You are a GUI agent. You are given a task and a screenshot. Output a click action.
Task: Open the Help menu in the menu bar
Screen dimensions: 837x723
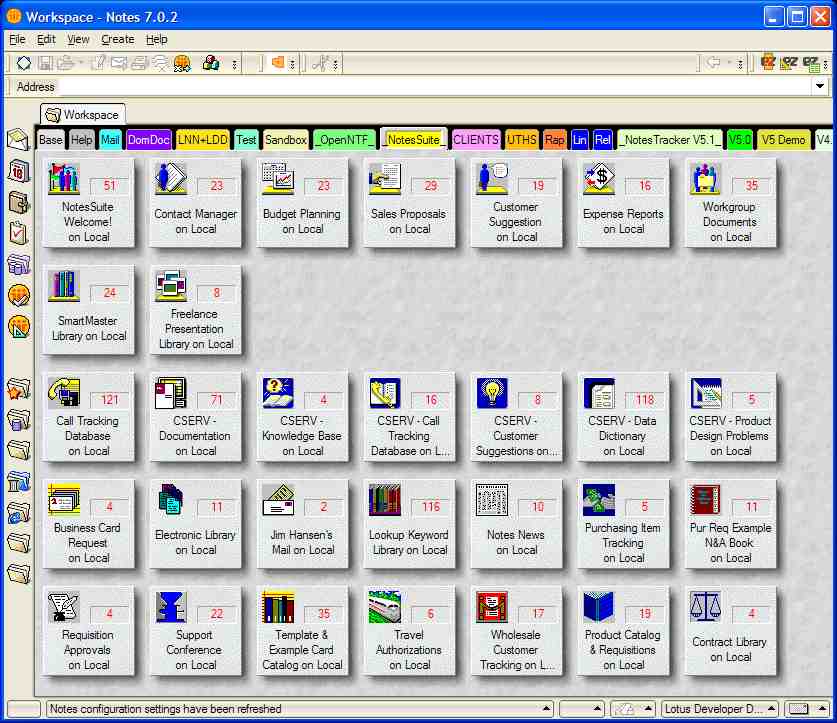pyautogui.click(x=156, y=39)
